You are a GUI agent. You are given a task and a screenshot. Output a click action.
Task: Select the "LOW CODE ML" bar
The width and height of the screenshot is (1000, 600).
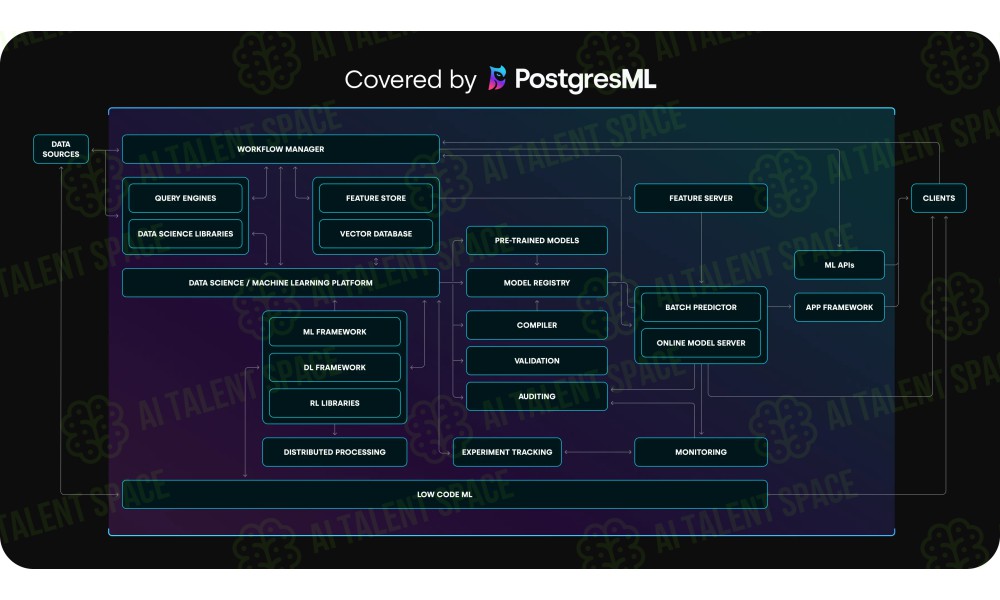pyautogui.click(x=445, y=494)
